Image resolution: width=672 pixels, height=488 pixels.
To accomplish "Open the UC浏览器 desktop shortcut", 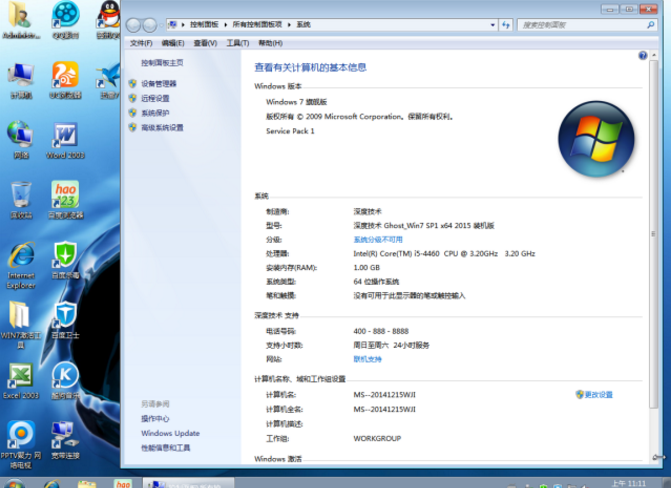I will [x=65, y=81].
